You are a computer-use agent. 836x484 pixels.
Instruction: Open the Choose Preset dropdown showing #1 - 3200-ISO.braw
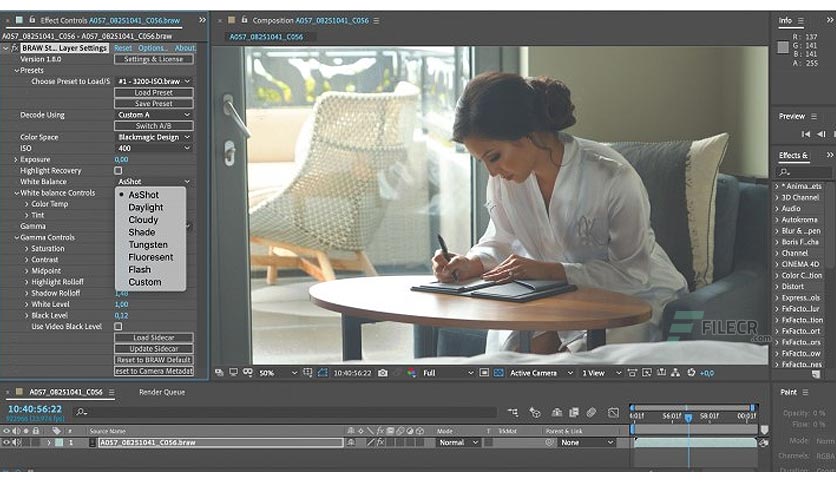click(154, 81)
